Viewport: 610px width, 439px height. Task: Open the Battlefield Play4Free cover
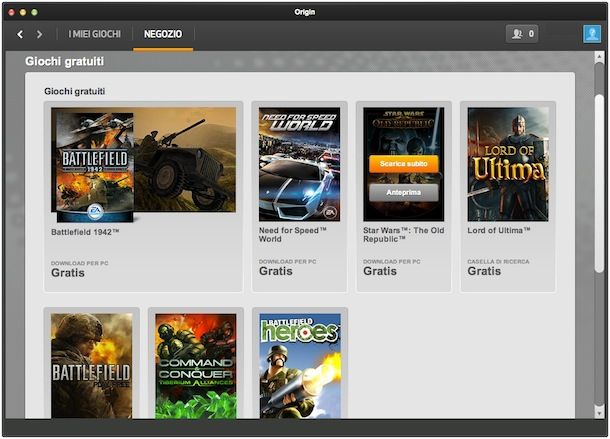pyautogui.click(x=91, y=366)
